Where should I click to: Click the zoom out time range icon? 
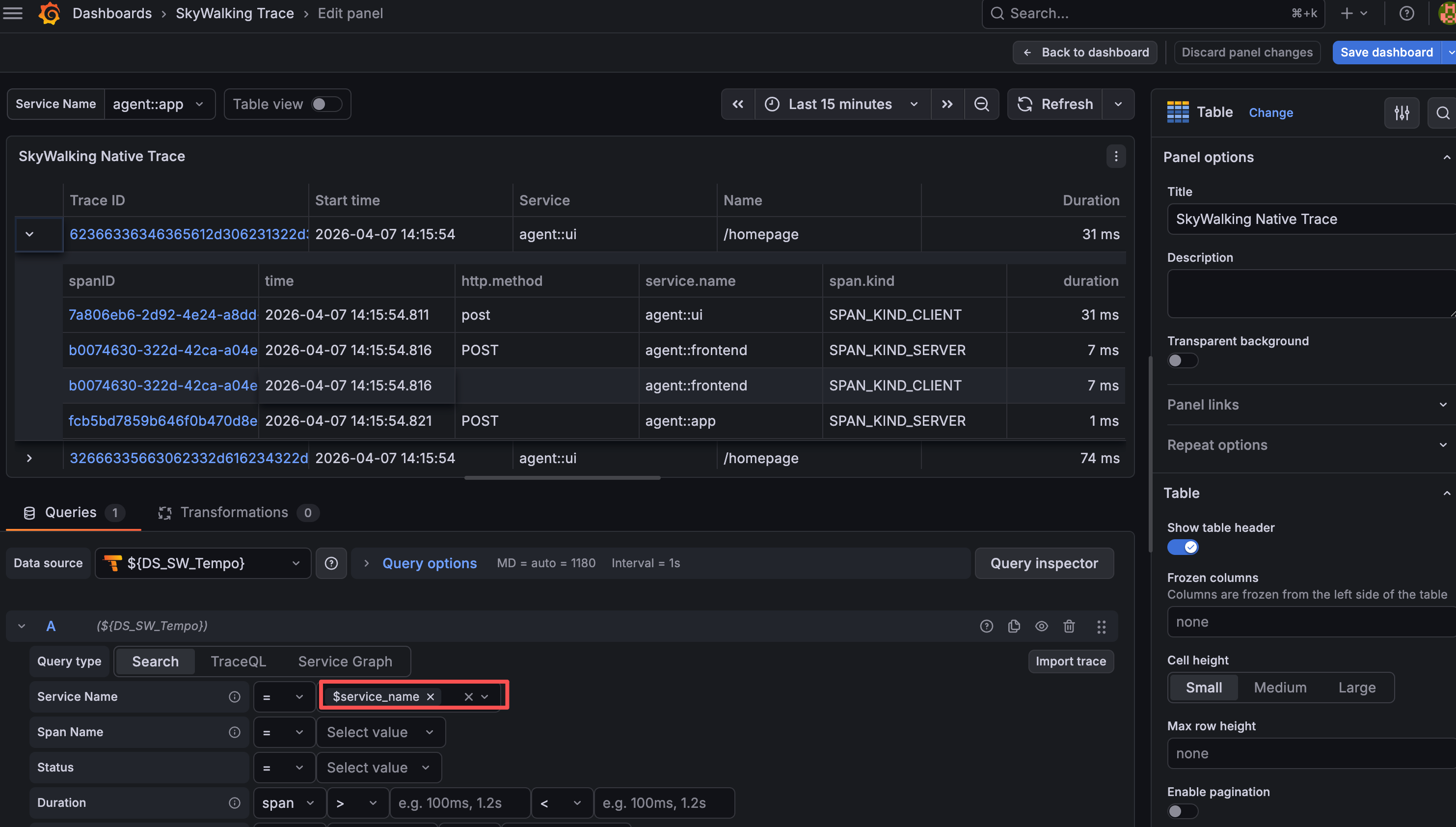[x=981, y=104]
